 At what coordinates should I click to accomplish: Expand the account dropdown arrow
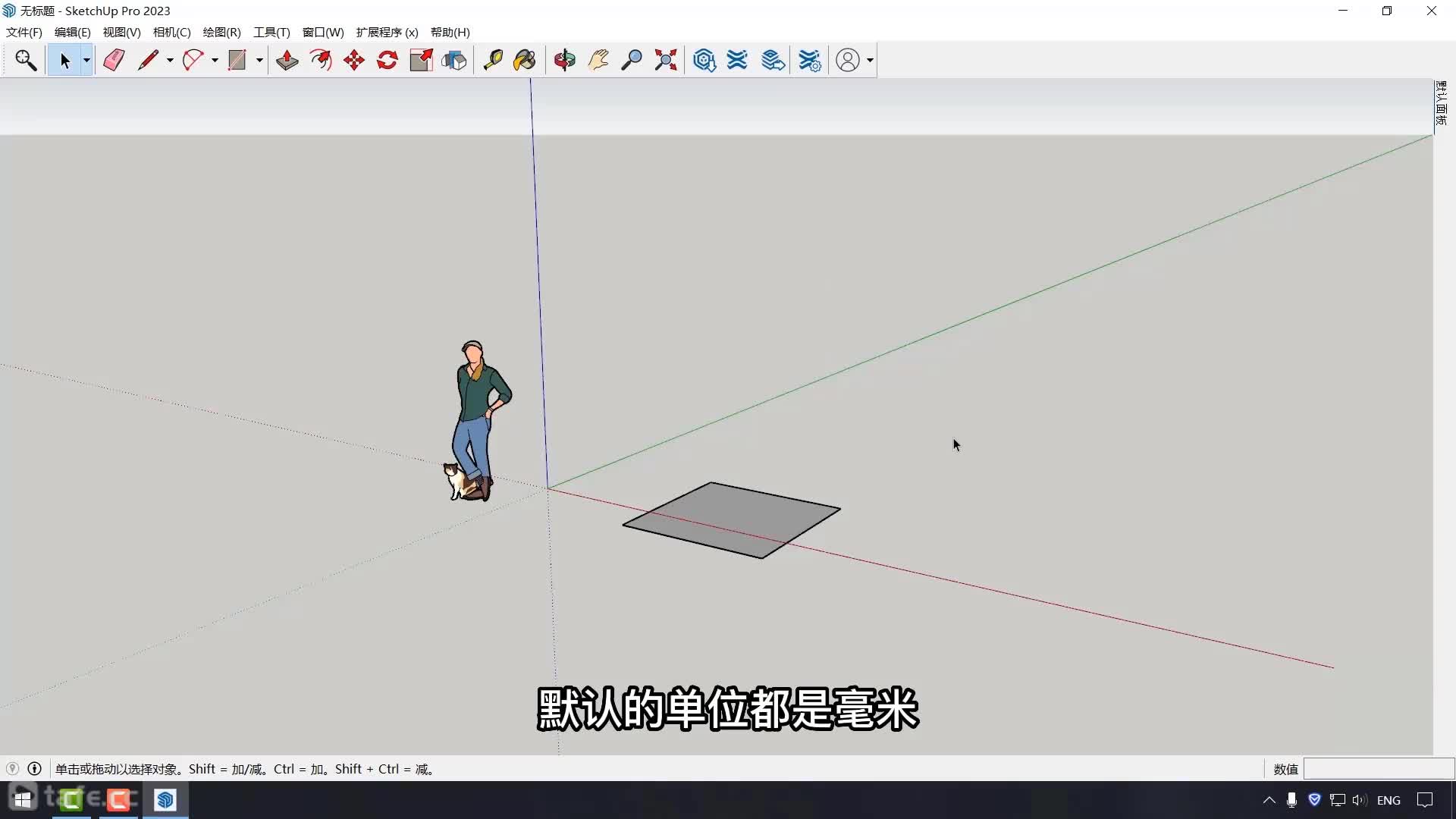tap(870, 61)
